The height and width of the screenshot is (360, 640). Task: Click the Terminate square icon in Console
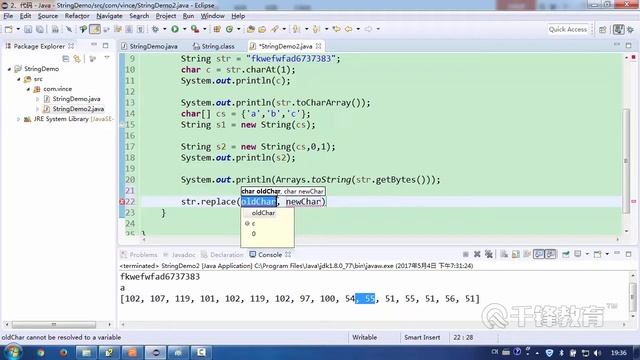(466, 254)
